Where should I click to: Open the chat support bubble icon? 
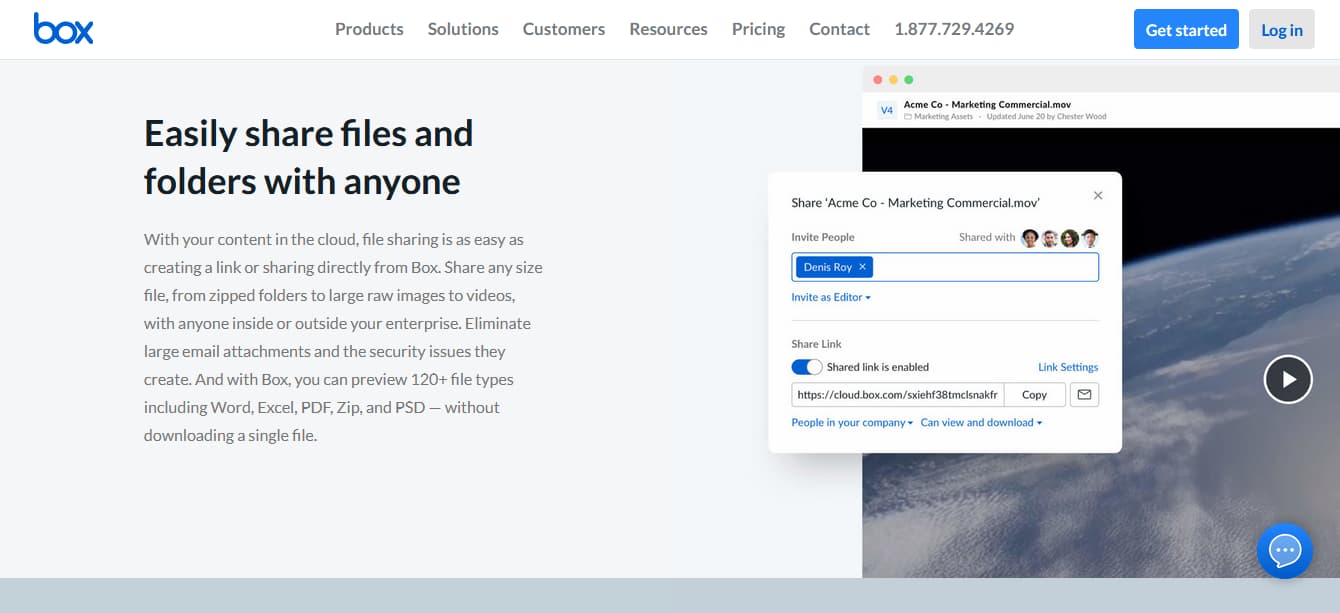(1284, 550)
